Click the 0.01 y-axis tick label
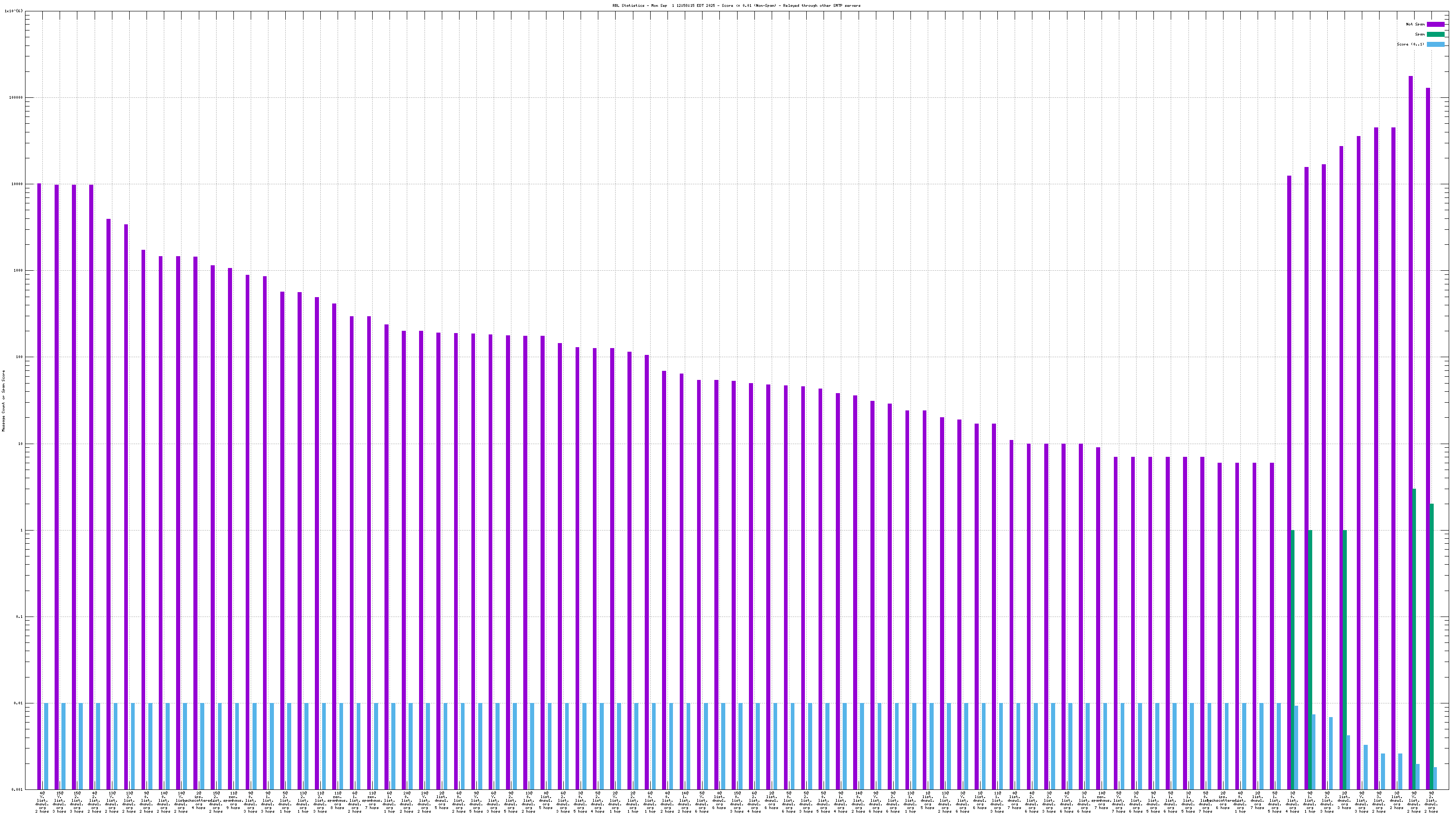1456x819 pixels. point(18,703)
